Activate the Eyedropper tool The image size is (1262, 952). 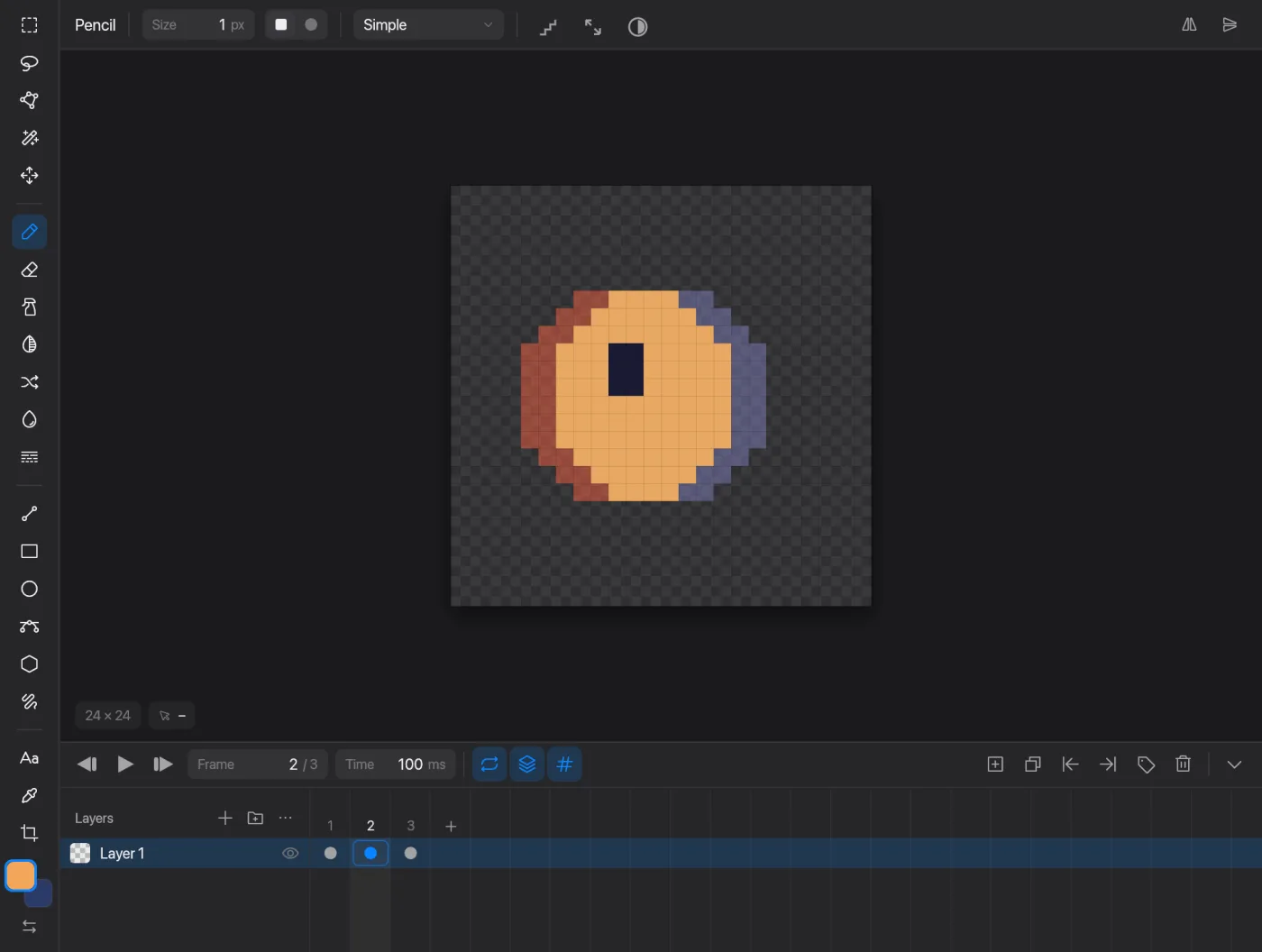(30, 795)
